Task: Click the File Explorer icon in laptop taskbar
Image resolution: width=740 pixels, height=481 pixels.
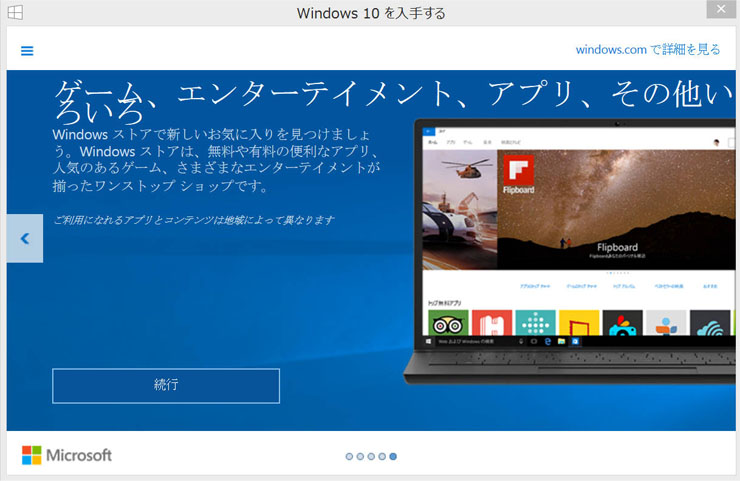Action: [561, 341]
